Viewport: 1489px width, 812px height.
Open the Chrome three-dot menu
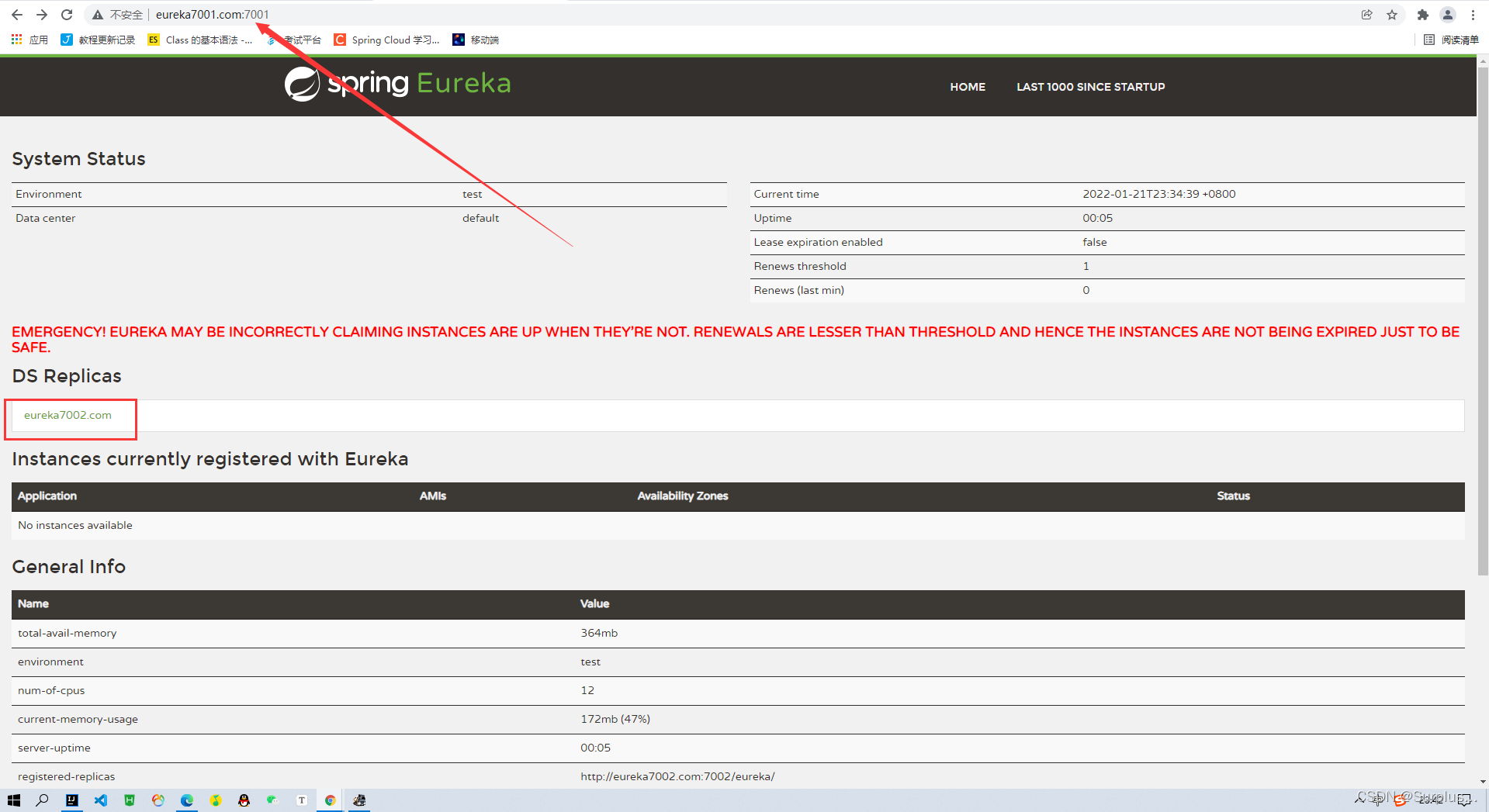pyautogui.click(x=1473, y=15)
